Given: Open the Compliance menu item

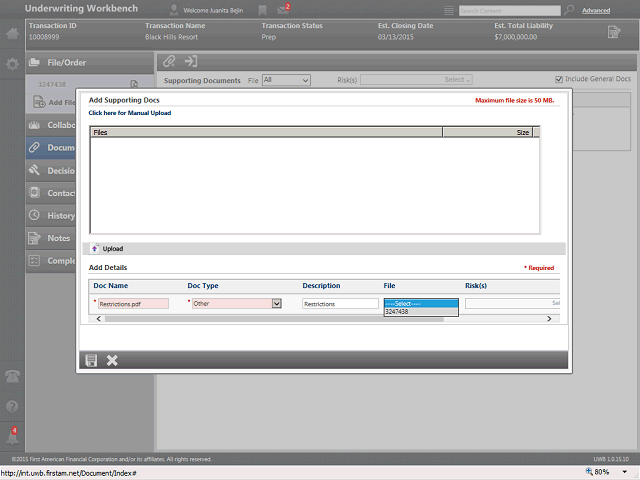Looking at the screenshot, I should pos(51,260).
